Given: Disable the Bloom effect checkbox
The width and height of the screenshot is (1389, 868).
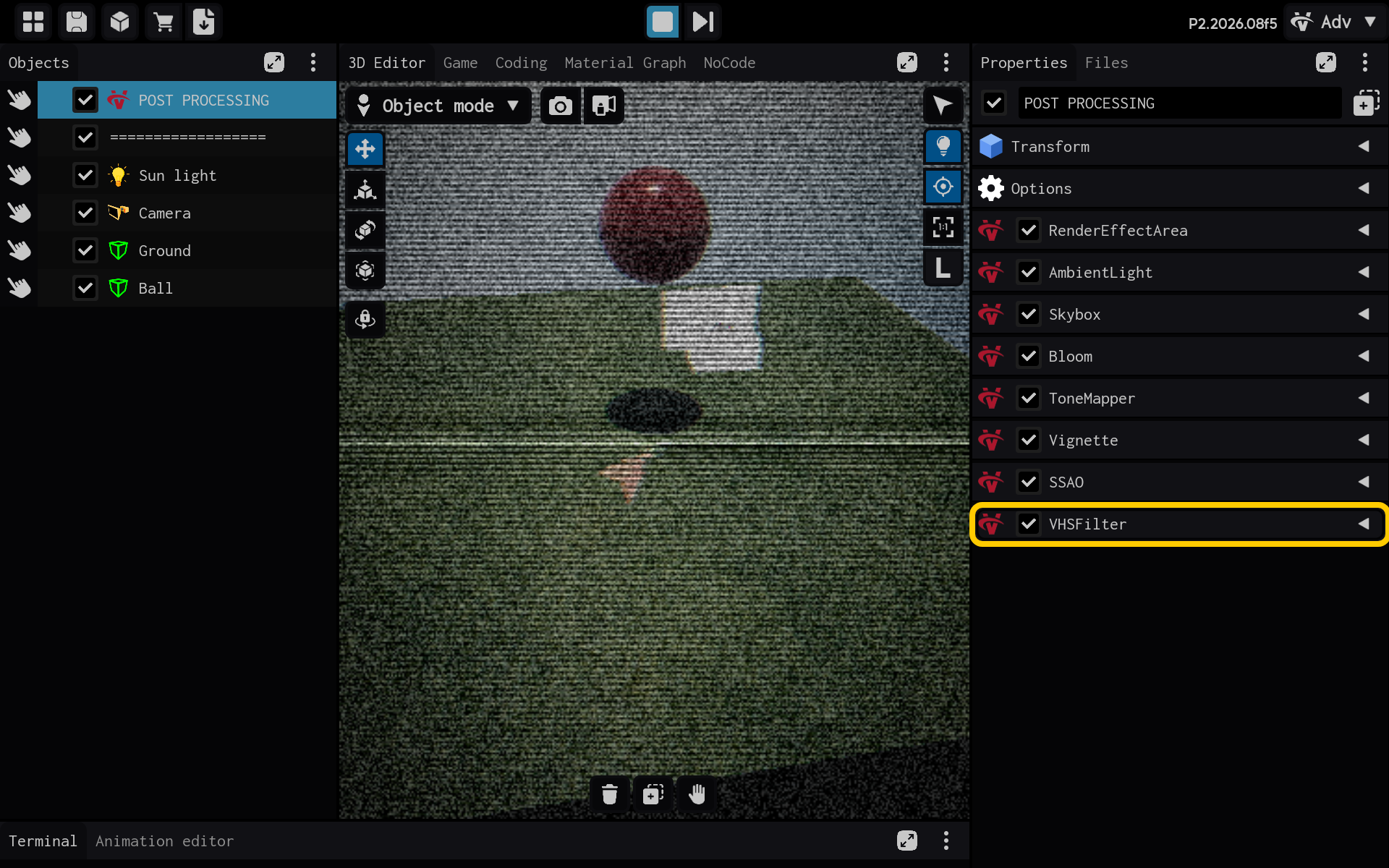Looking at the screenshot, I should click(x=1029, y=356).
